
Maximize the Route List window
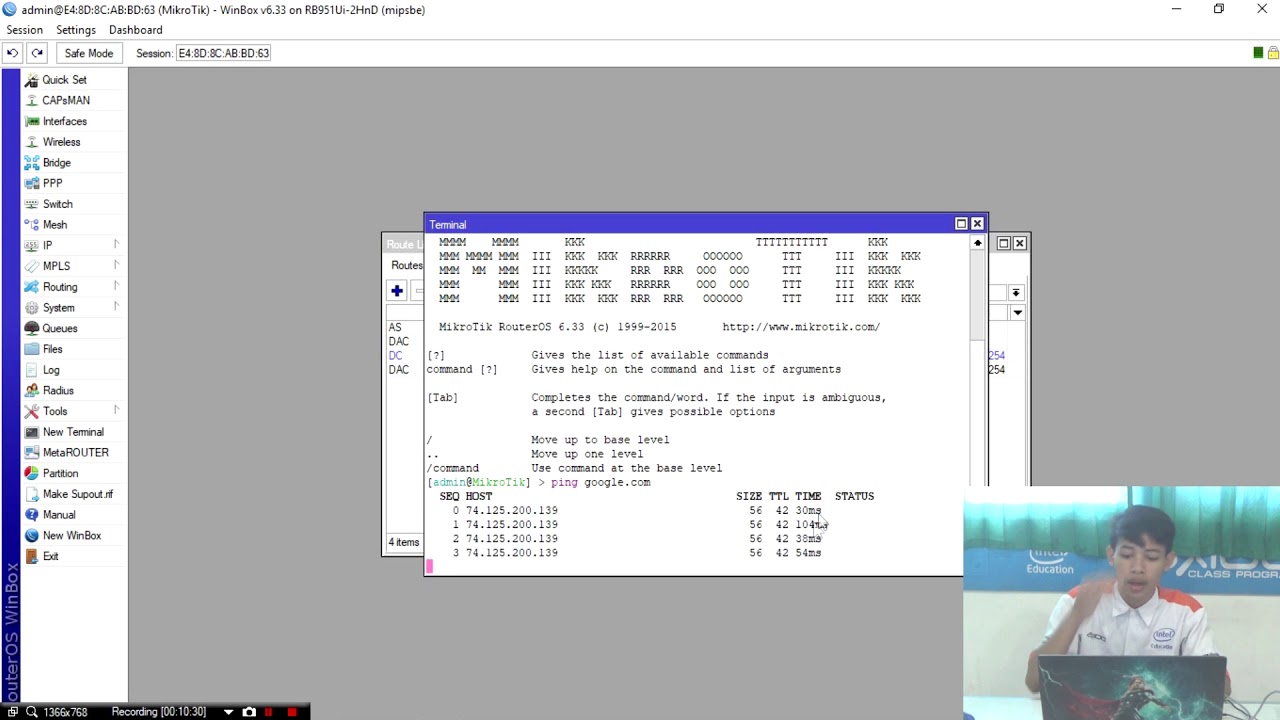(1003, 243)
